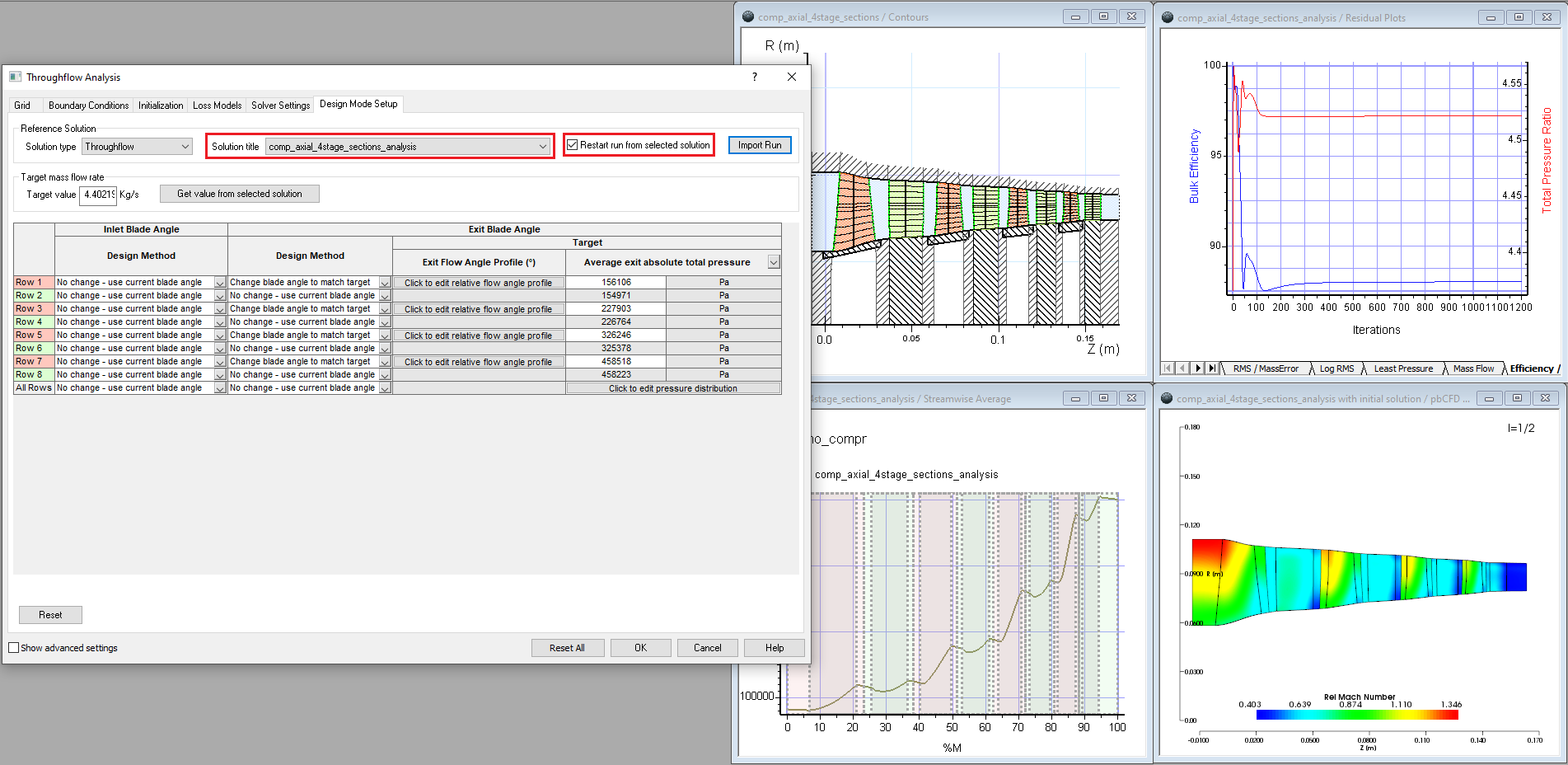Open RMS / MassError plot tab
This screenshot has height=765, width=1568.
pyautogui.click(x=1266, y=368)
